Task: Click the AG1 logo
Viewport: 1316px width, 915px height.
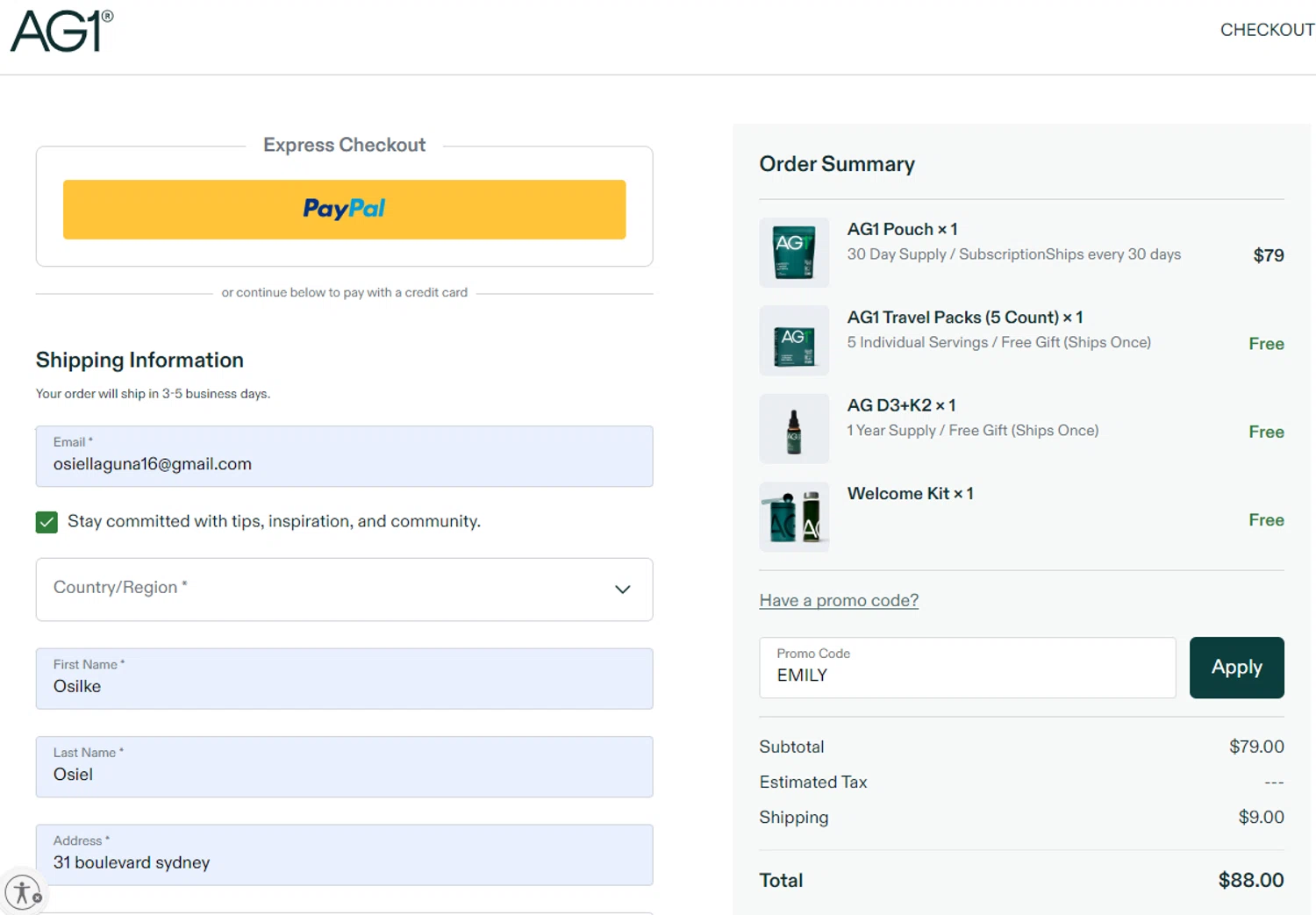Action: 61,32
